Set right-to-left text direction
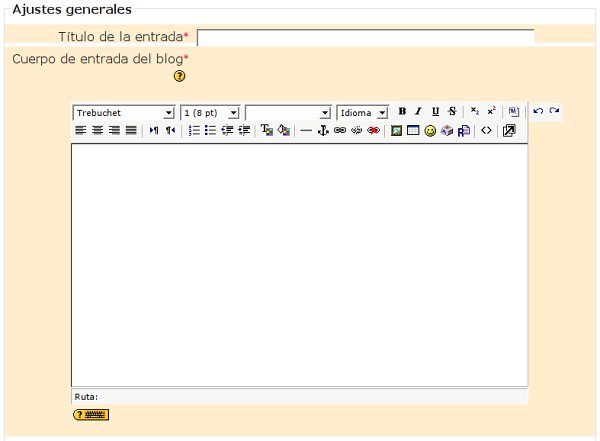Viewport: 600px width, 441px height. tap(170, 131)
